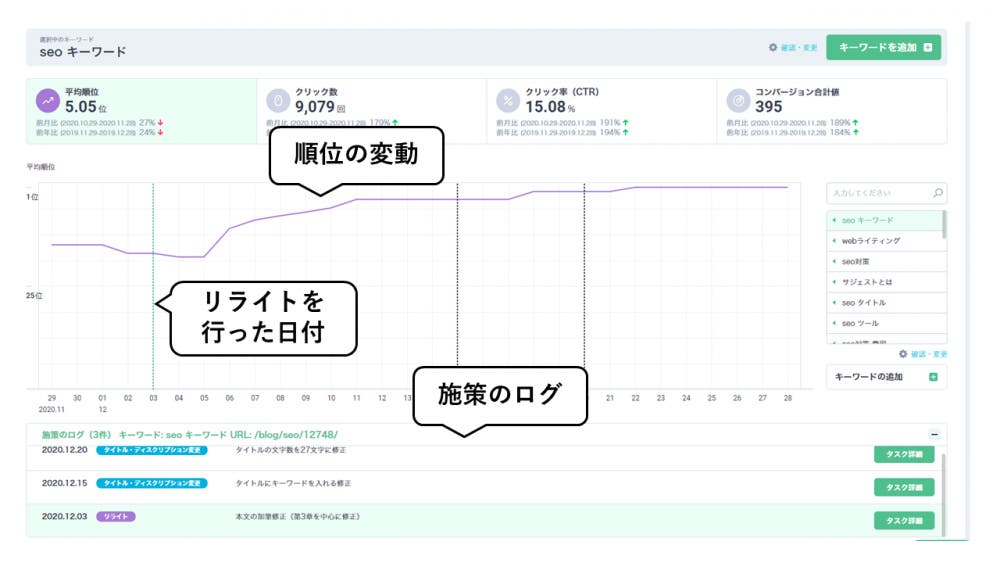Click gear icon below the keyword list

point(903,354)
